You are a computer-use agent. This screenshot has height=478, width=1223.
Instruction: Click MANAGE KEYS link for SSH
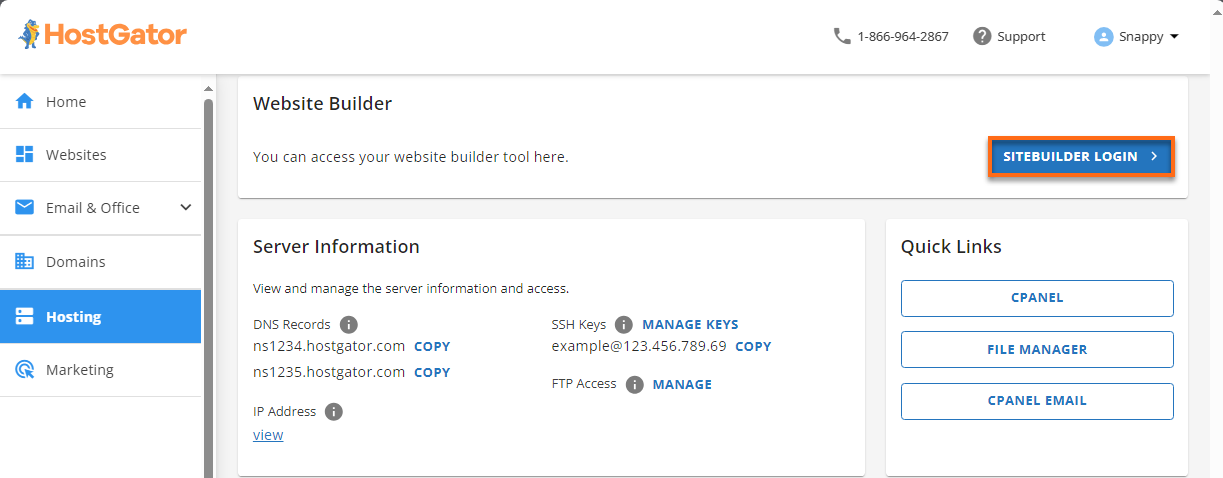pos(690,325)
